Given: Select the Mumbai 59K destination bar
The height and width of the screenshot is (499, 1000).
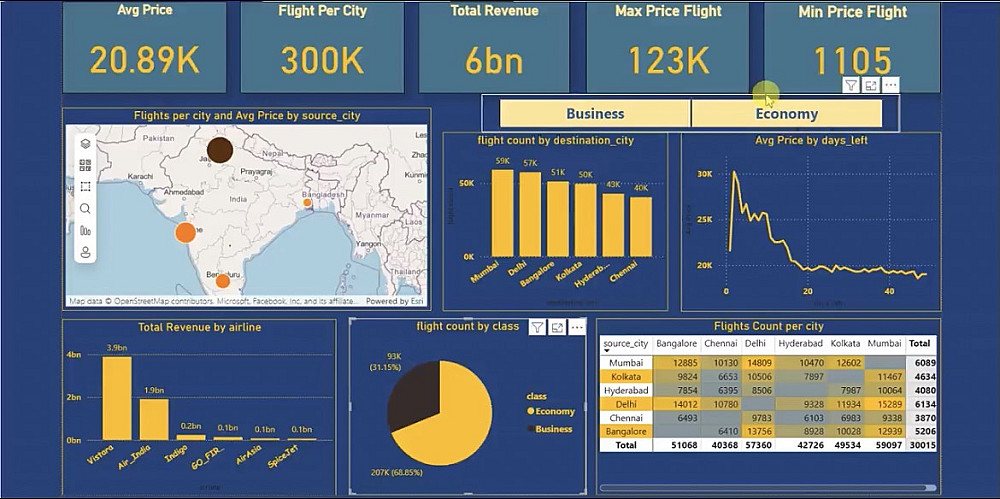Looking at the screenshot, I should (503, 213).
